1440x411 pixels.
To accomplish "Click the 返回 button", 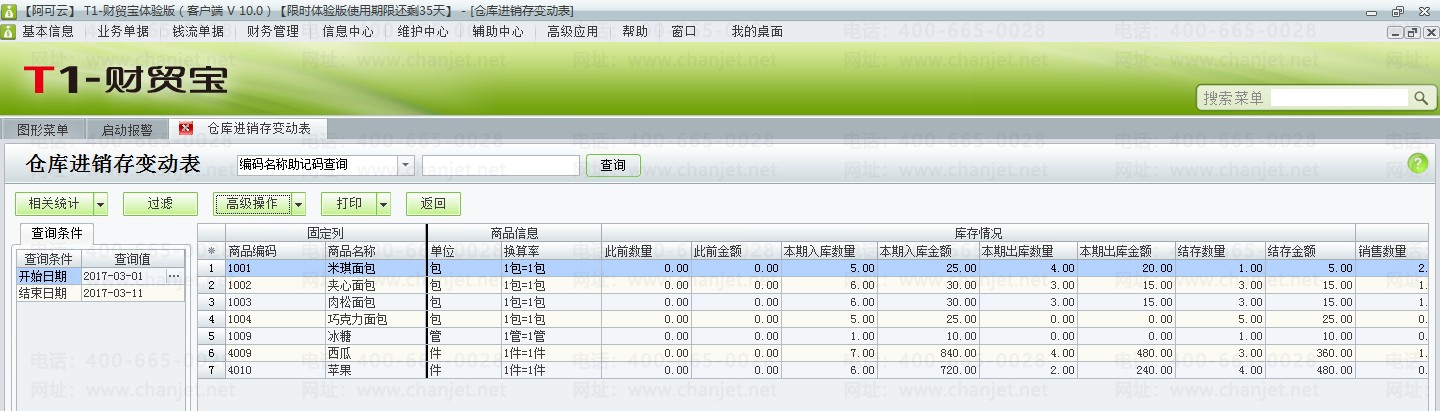I will 433,204.
